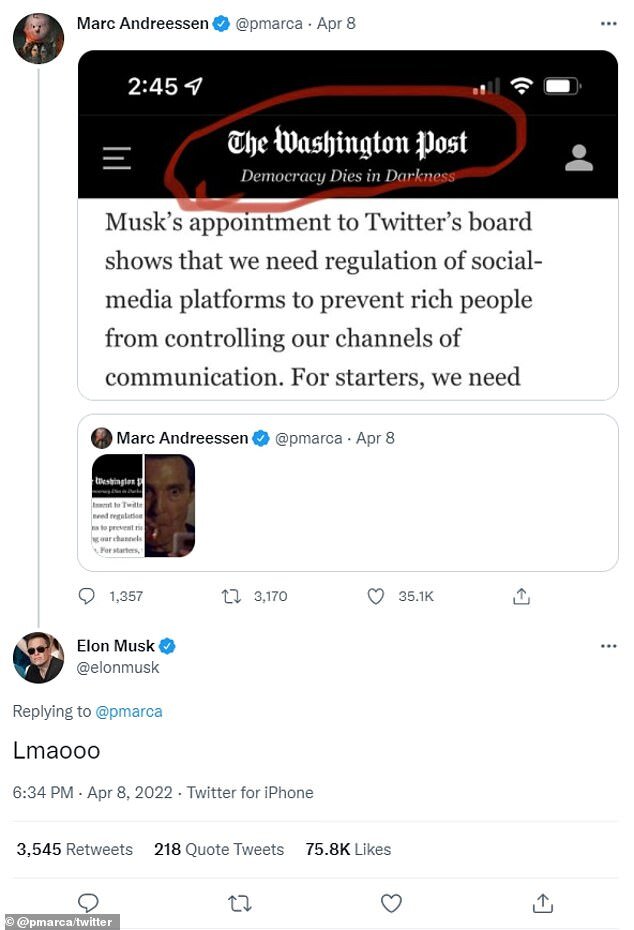
Task: View the 75.8K Likes list
Action: pyautogui.click(x=348, y=849)
